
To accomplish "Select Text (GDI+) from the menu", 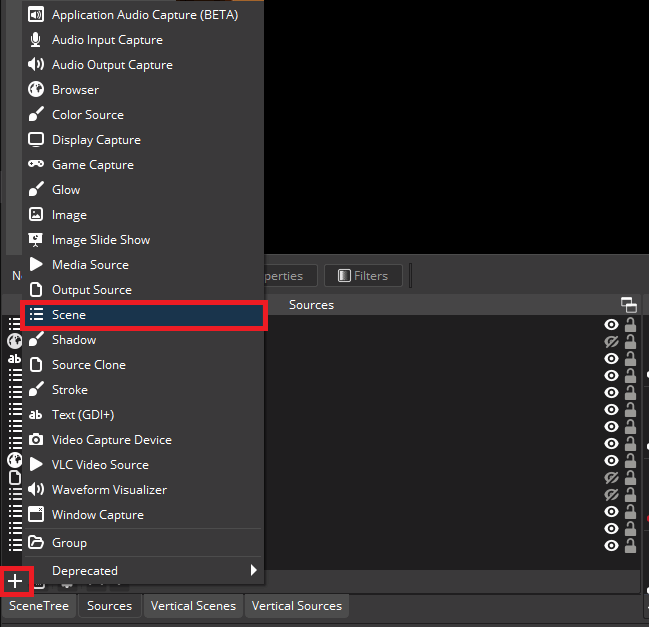I will coord(83,415).
